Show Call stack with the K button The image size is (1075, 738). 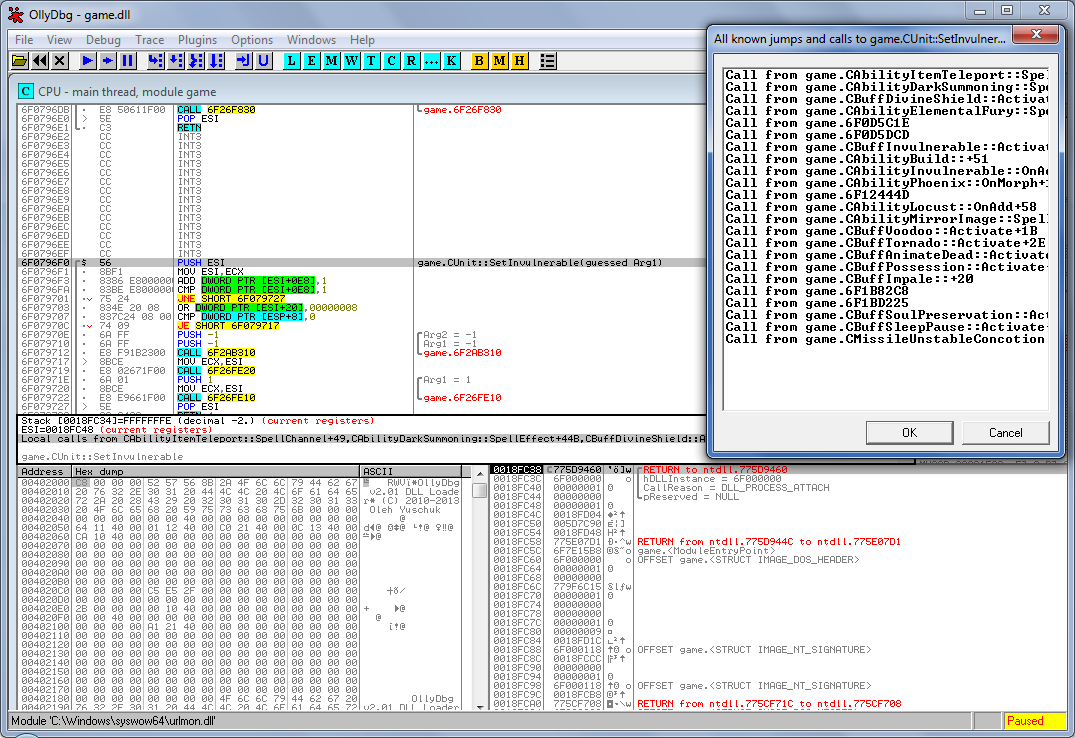[451, 61]
